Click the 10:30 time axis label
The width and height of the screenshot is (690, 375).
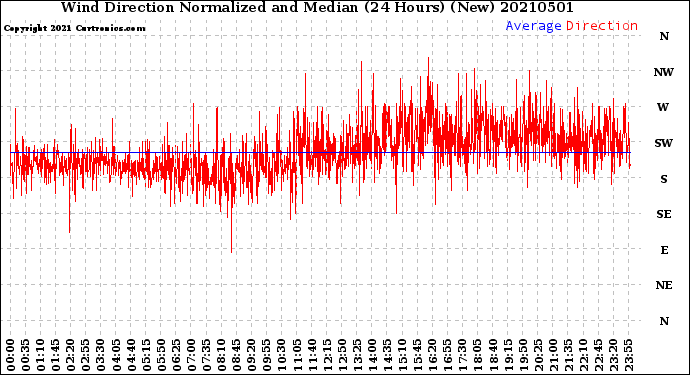282,355
